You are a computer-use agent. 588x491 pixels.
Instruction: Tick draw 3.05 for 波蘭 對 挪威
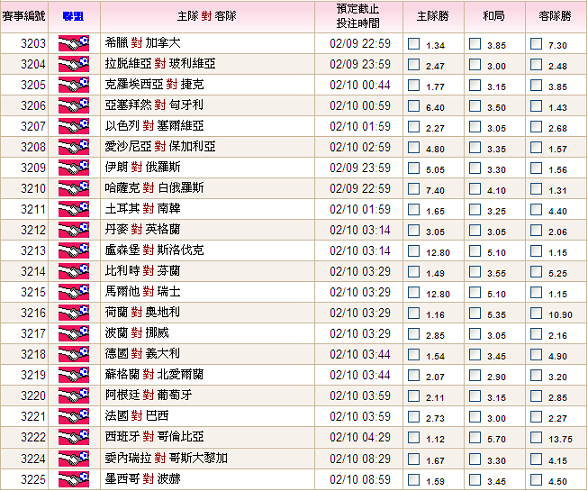pyautogui.click(x=475, y=334)
